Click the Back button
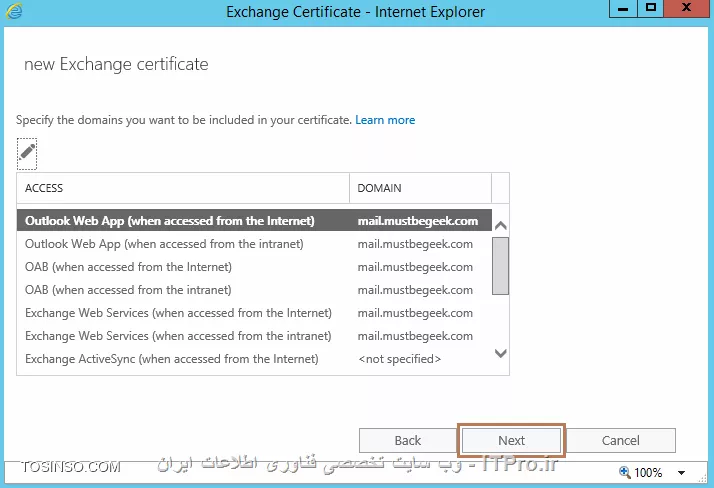This screenshot has height=488, width=714. [408, 440]
